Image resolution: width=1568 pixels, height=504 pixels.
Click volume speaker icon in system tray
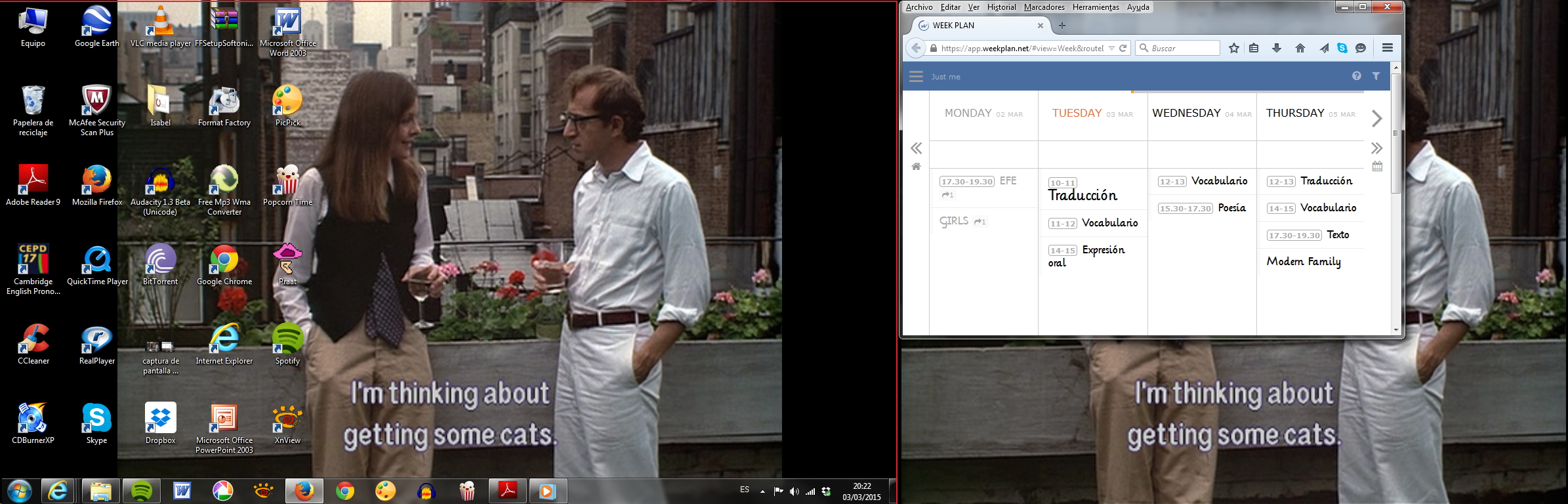[794, 491]
